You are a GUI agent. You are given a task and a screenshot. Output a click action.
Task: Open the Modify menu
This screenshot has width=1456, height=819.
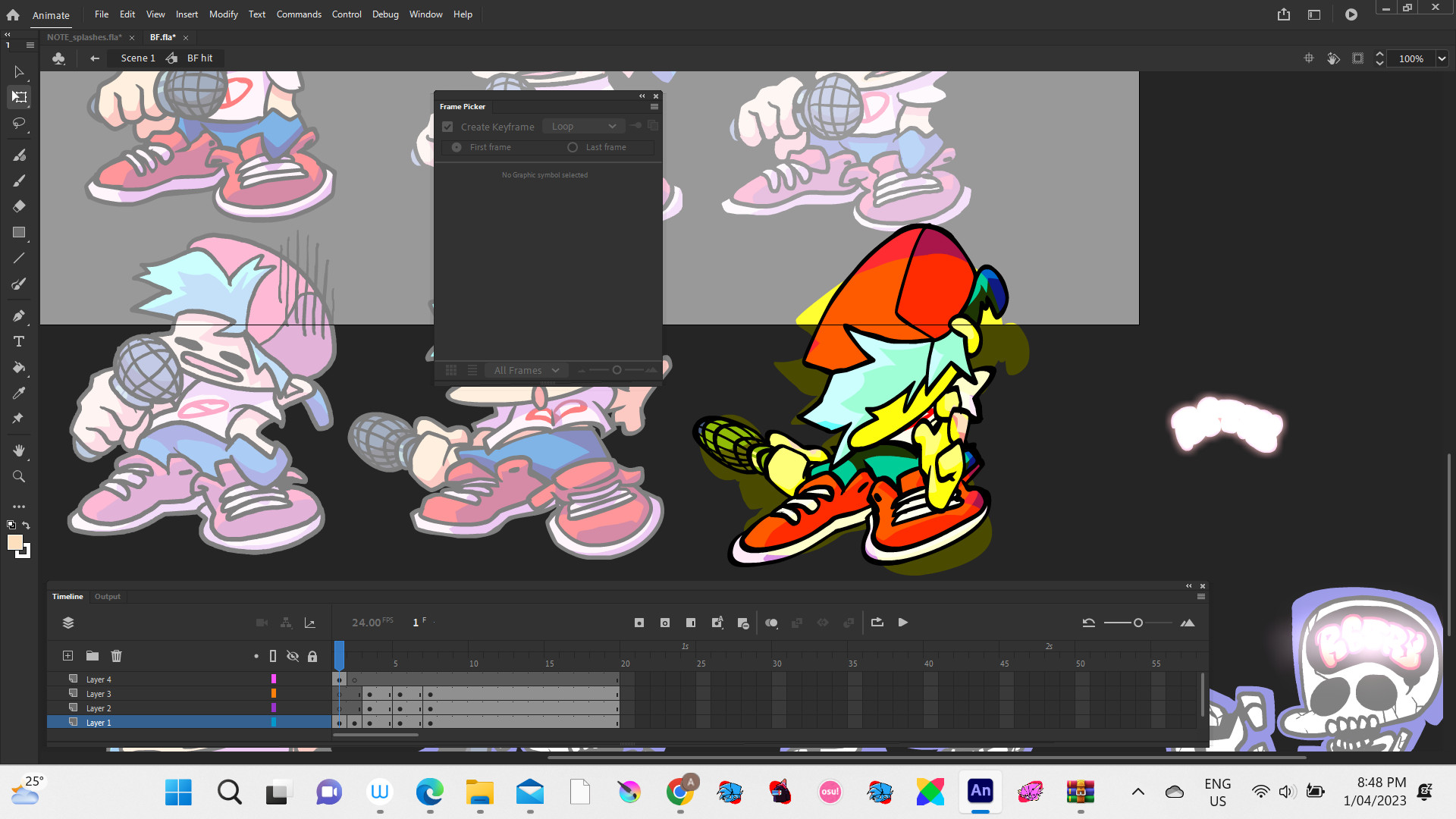[223, 14]
